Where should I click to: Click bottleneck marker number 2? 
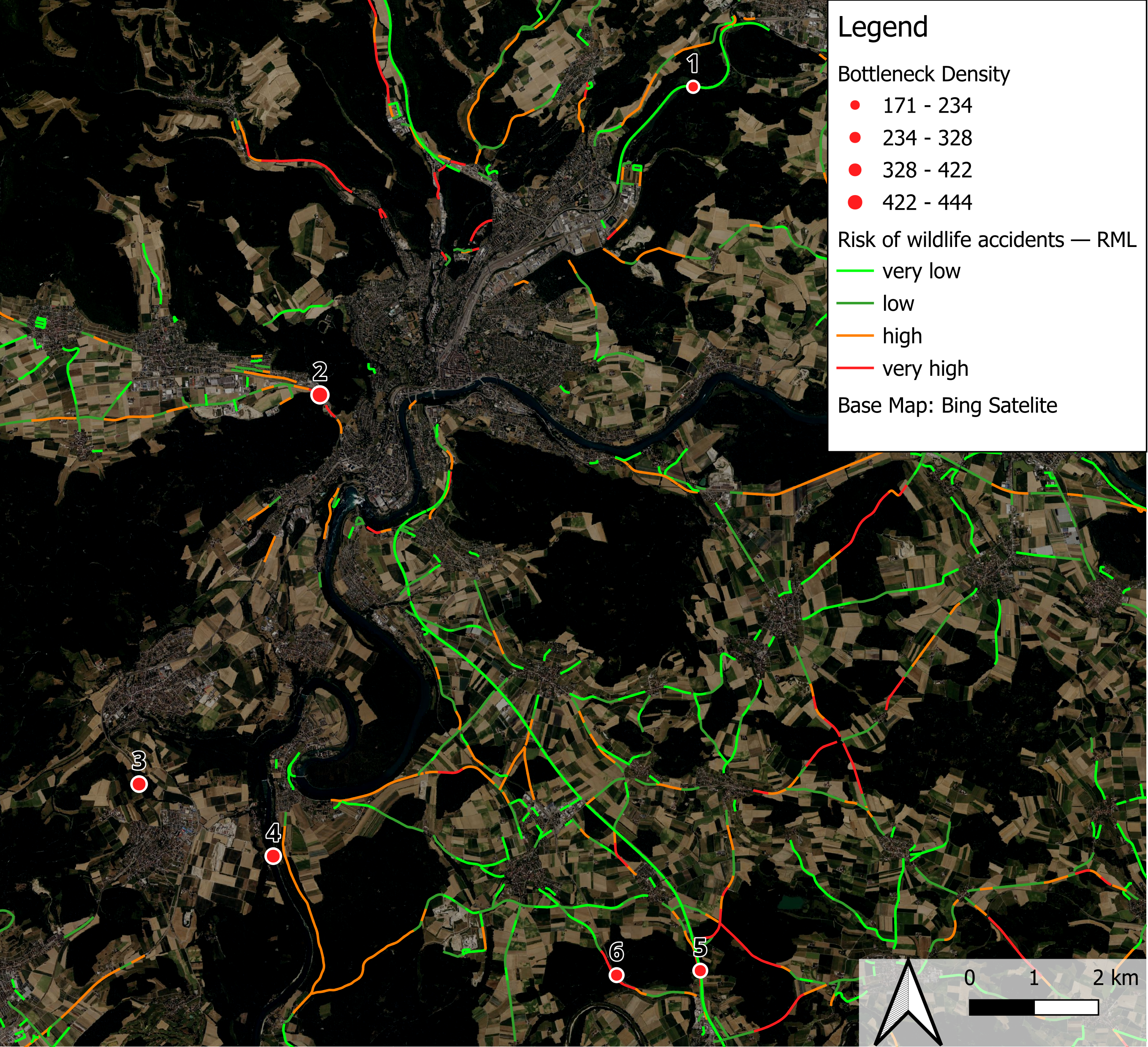click(319, 395)
